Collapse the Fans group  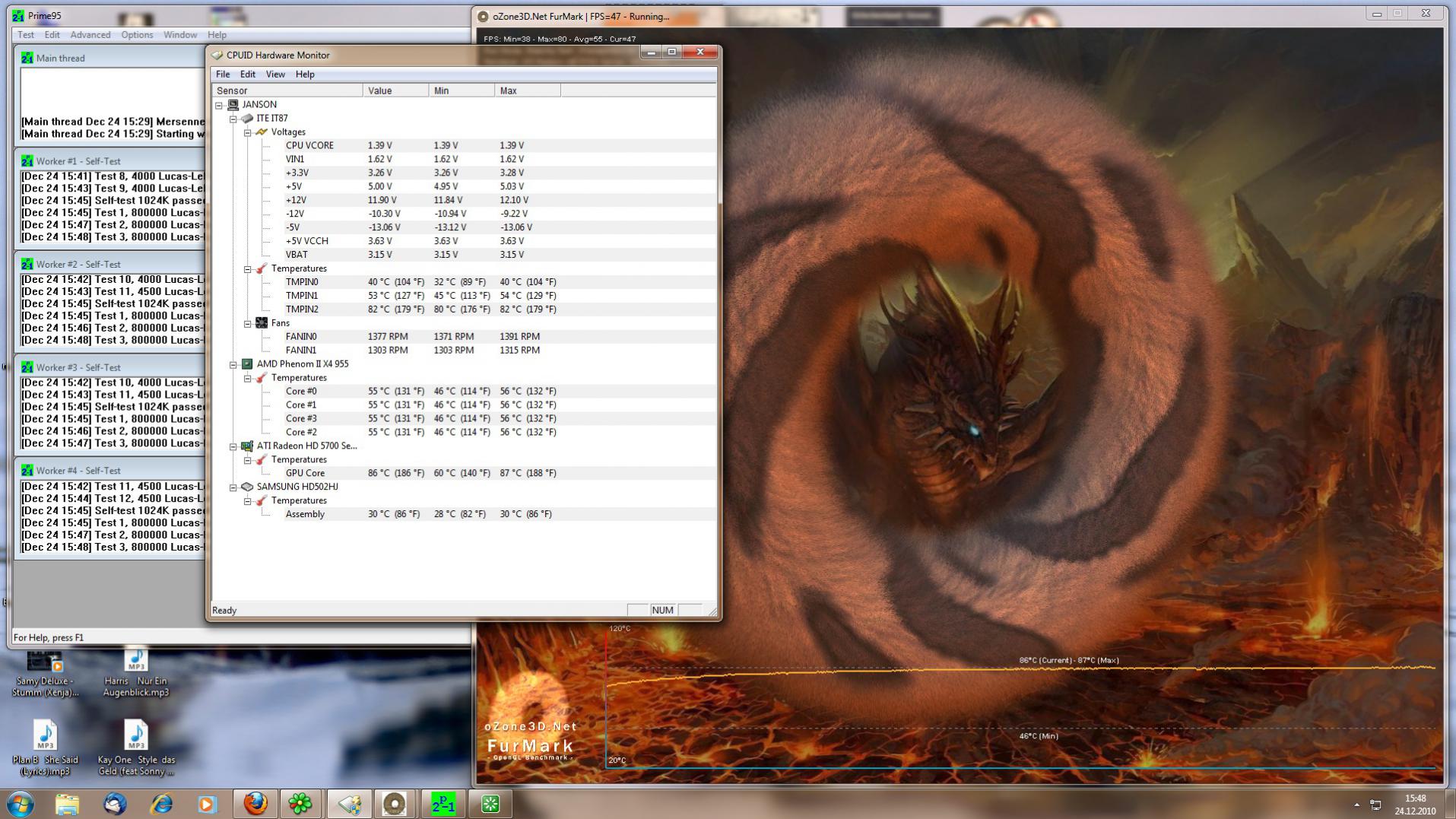[x=247, y=323]
